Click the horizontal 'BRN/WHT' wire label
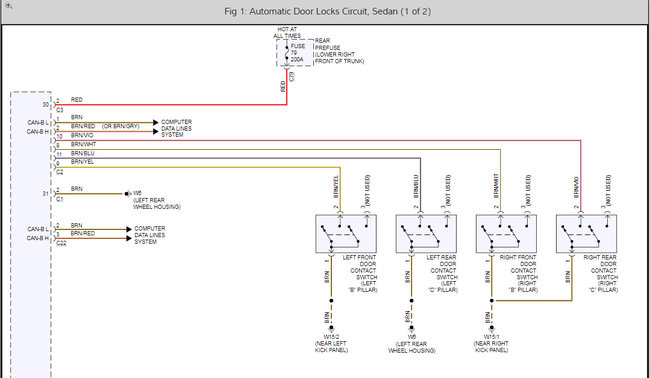Viewport: 650px width, 378px height. tap(83, 144)
